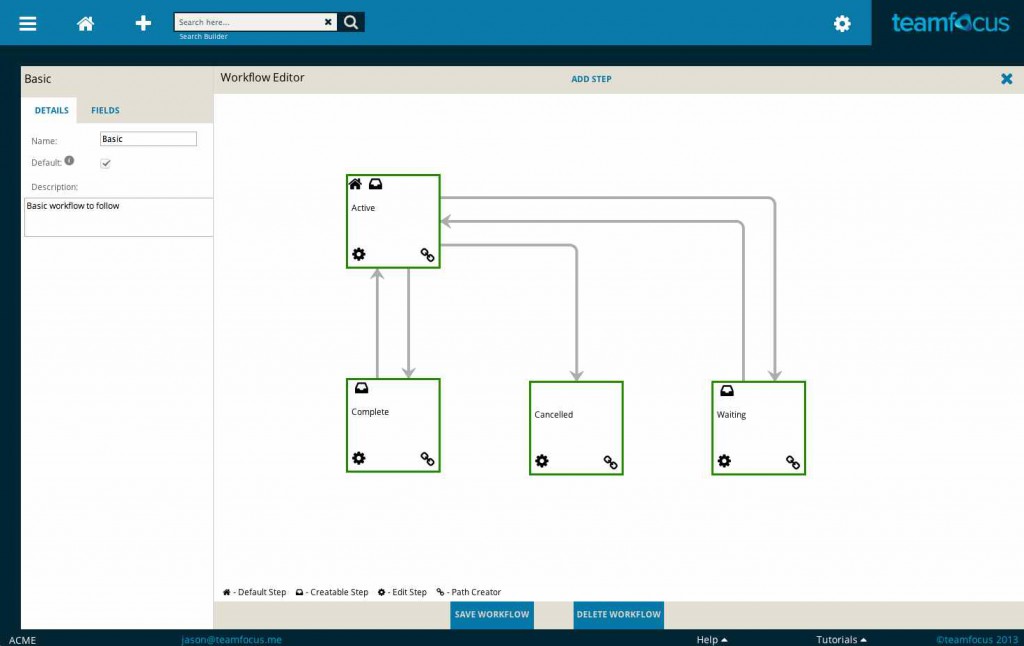Screen dimensions: 1024x646
Task: Click the Path Creator icon on the Active step
Action: (428, 255)
